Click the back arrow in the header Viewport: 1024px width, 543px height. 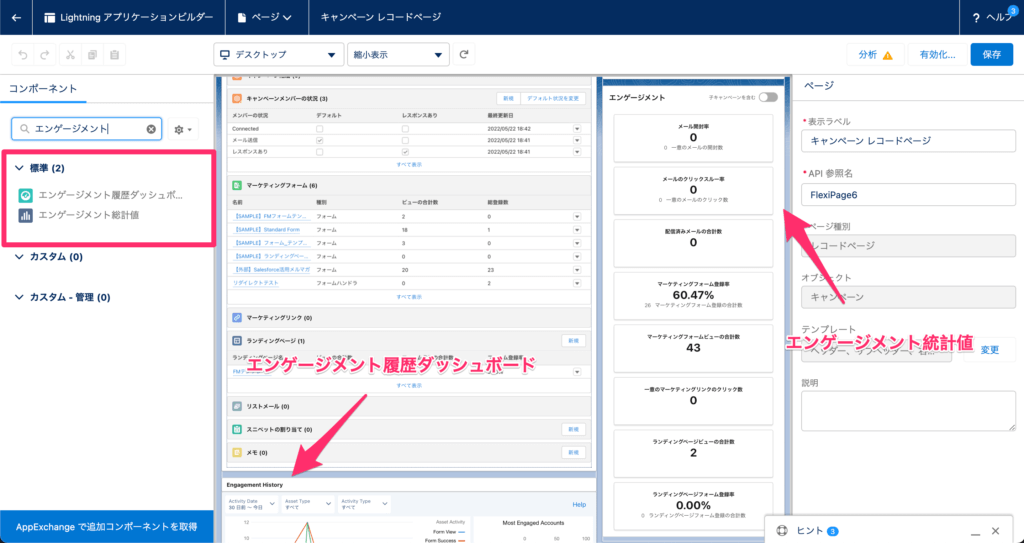coord(16,17)
